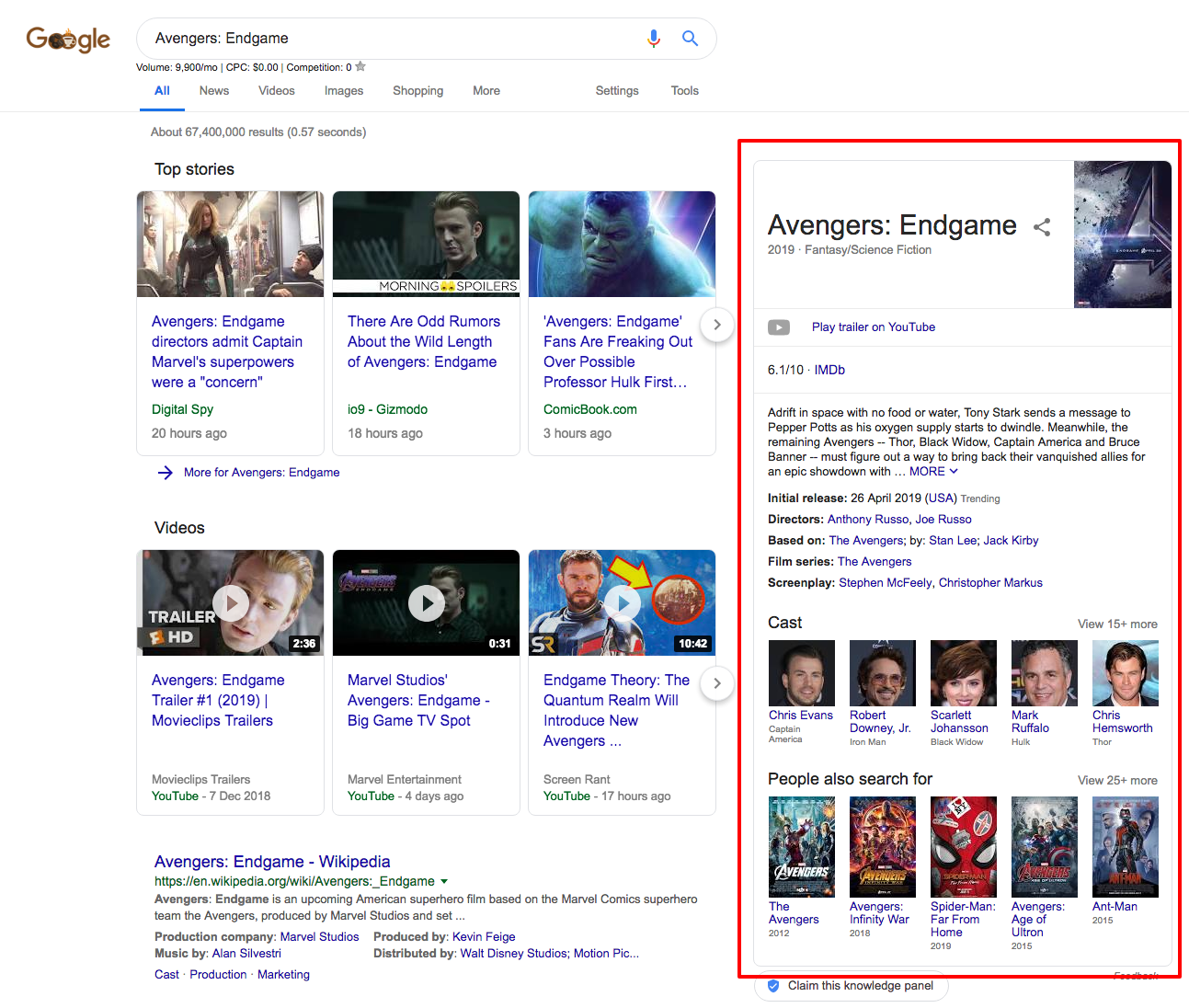This screenshot has height=1008, width=1189.
Task: Switch to the News tab
Action: (x=214, y=91)
